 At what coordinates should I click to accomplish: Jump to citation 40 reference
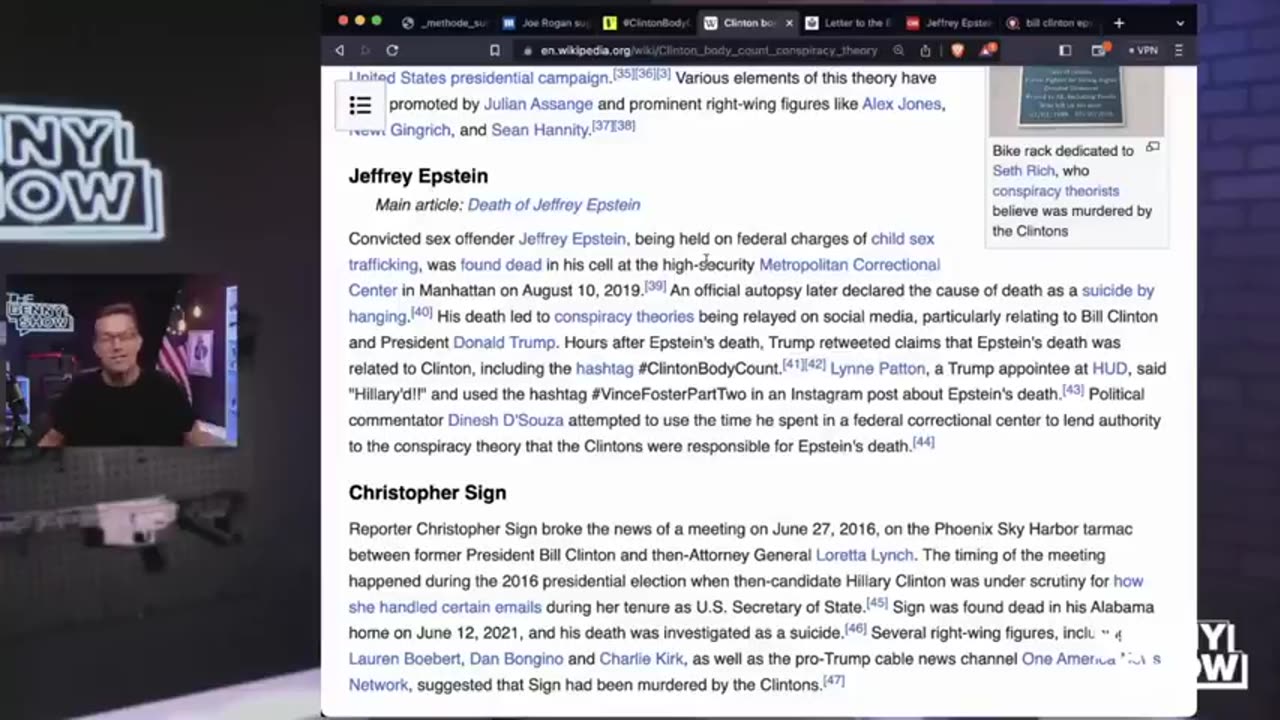point(421,312)
